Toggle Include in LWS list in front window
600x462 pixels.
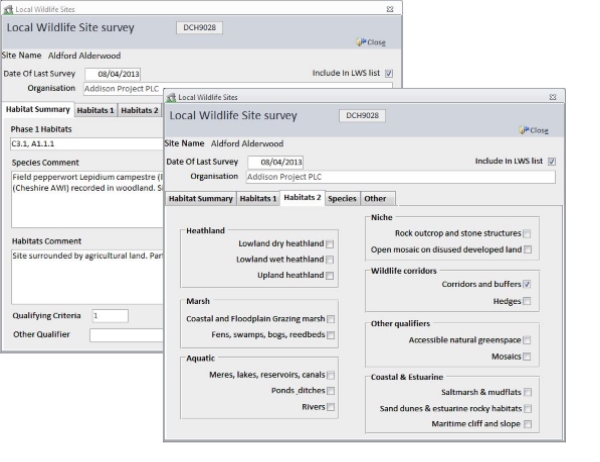point(552,162)
